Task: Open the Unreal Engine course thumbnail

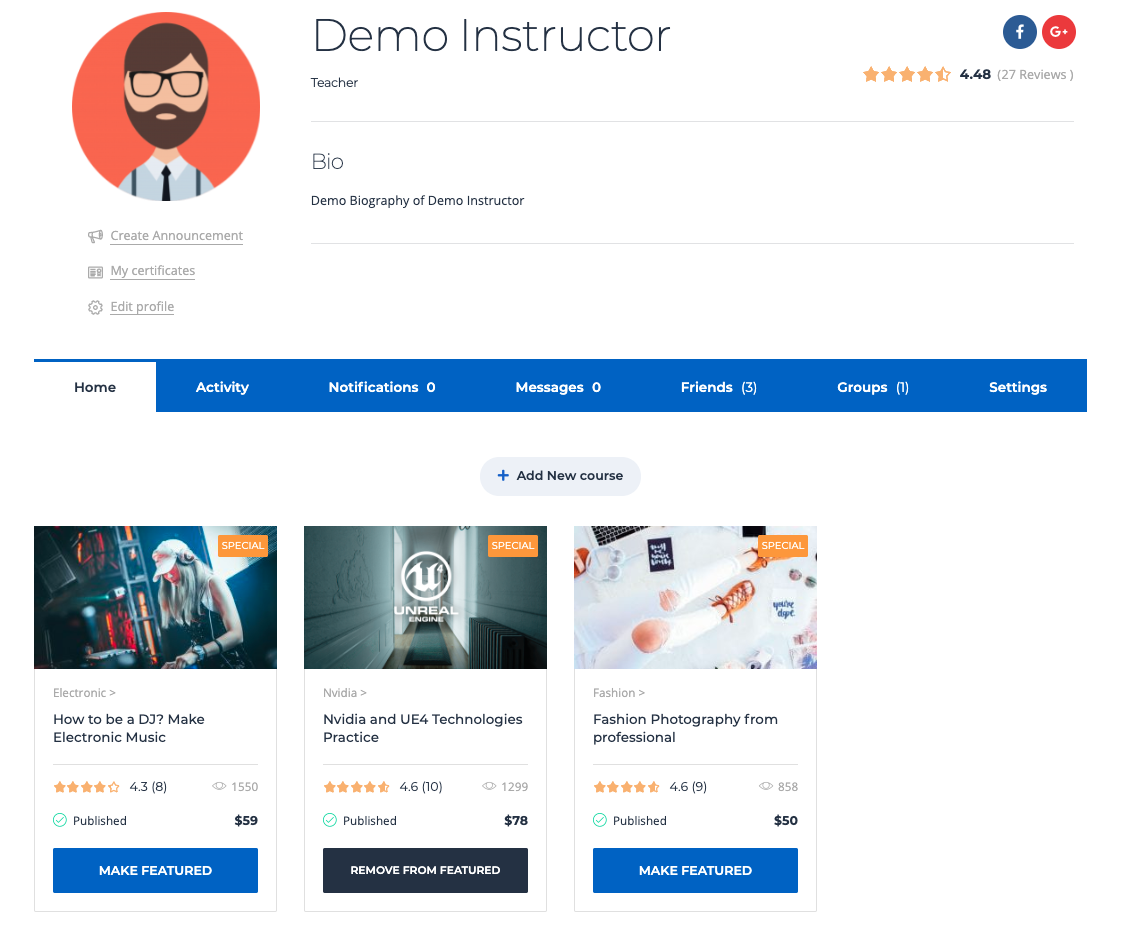Action: [x=425, y=597]
